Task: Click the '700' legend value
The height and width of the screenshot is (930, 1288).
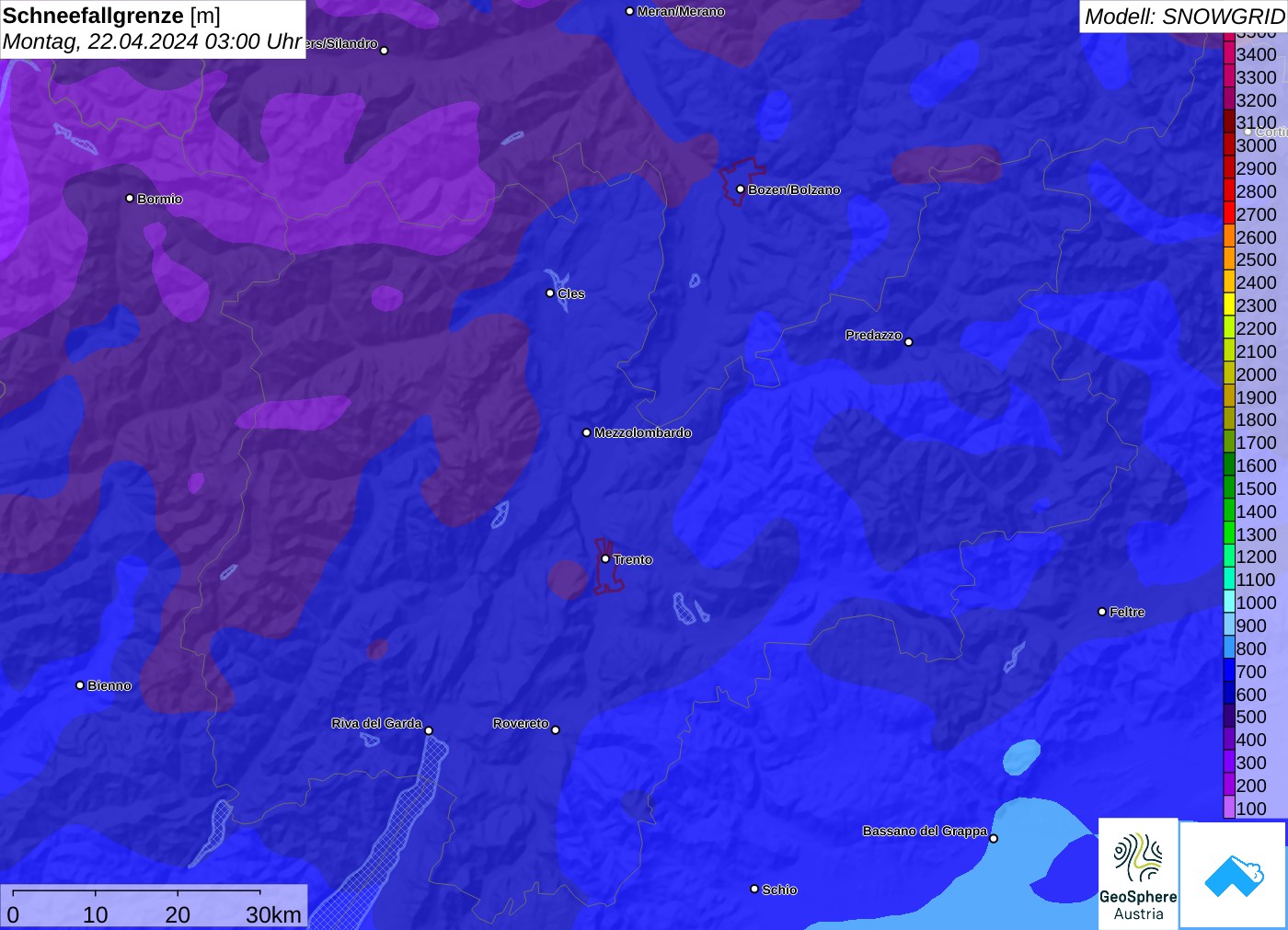Action: 1251,672
